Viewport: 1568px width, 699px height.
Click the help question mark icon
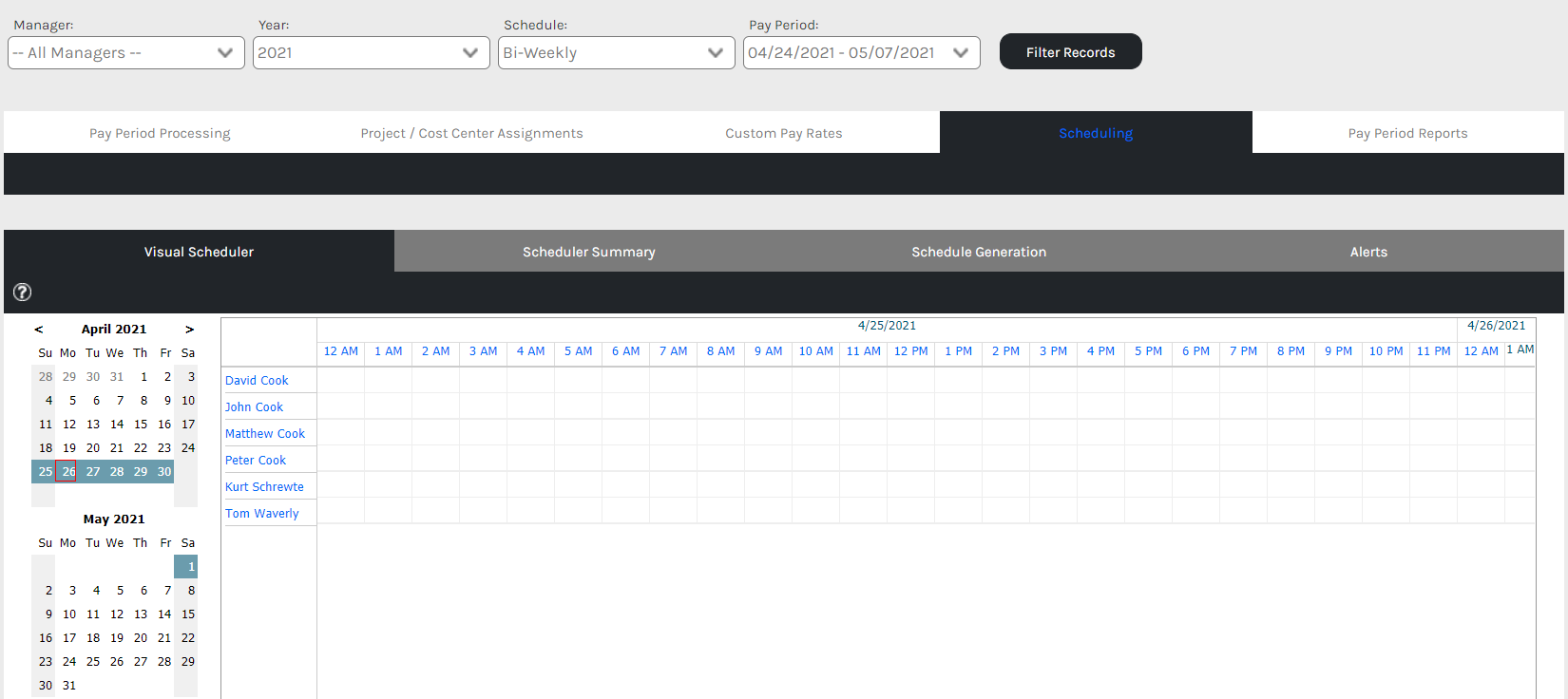pos(22,293)
